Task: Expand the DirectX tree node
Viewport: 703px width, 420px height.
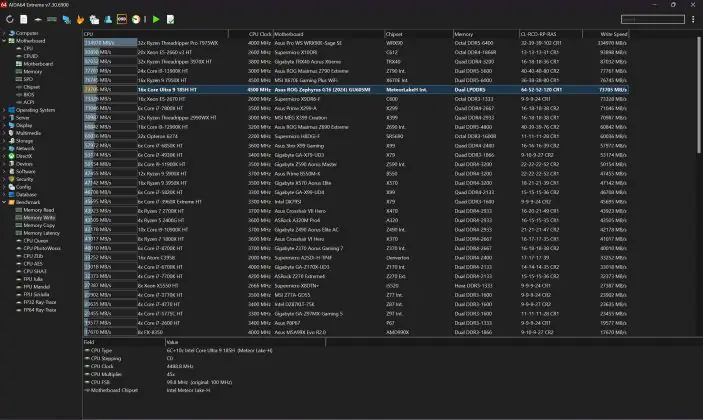Action: click(4, 156)
